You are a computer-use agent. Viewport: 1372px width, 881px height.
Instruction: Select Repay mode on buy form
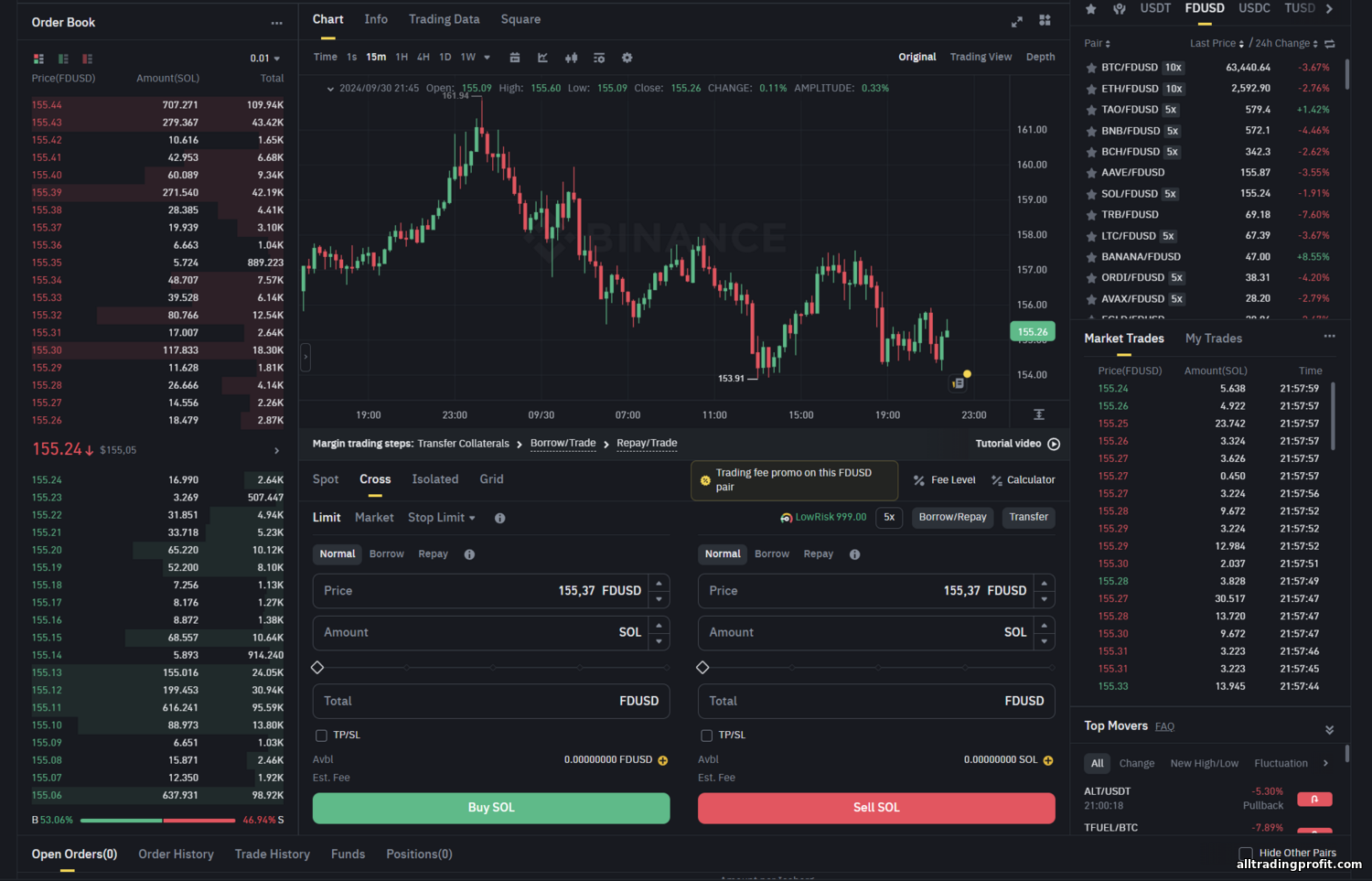coord(434,554)
